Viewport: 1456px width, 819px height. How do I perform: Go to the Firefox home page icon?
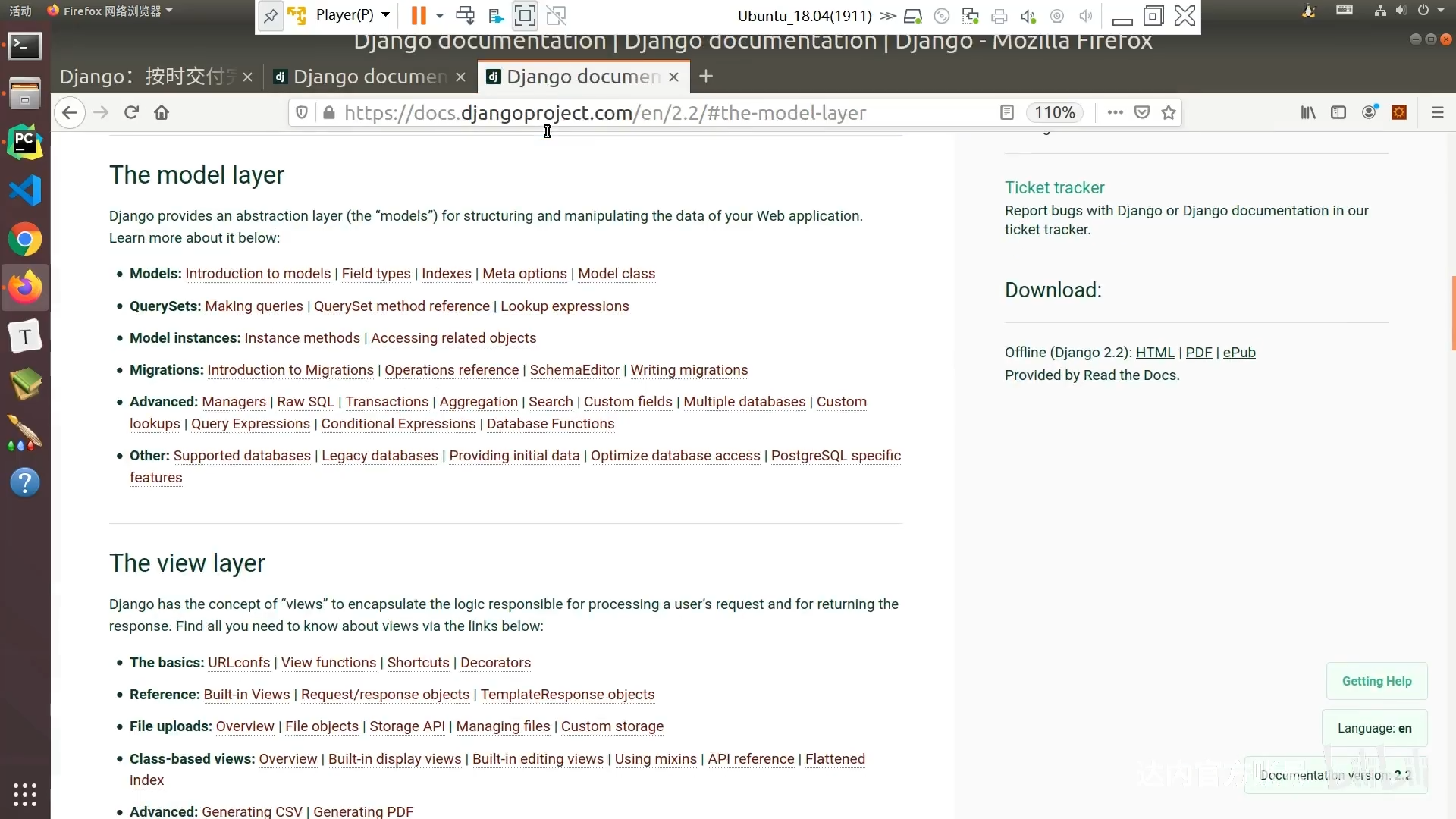tap(162, 112)
